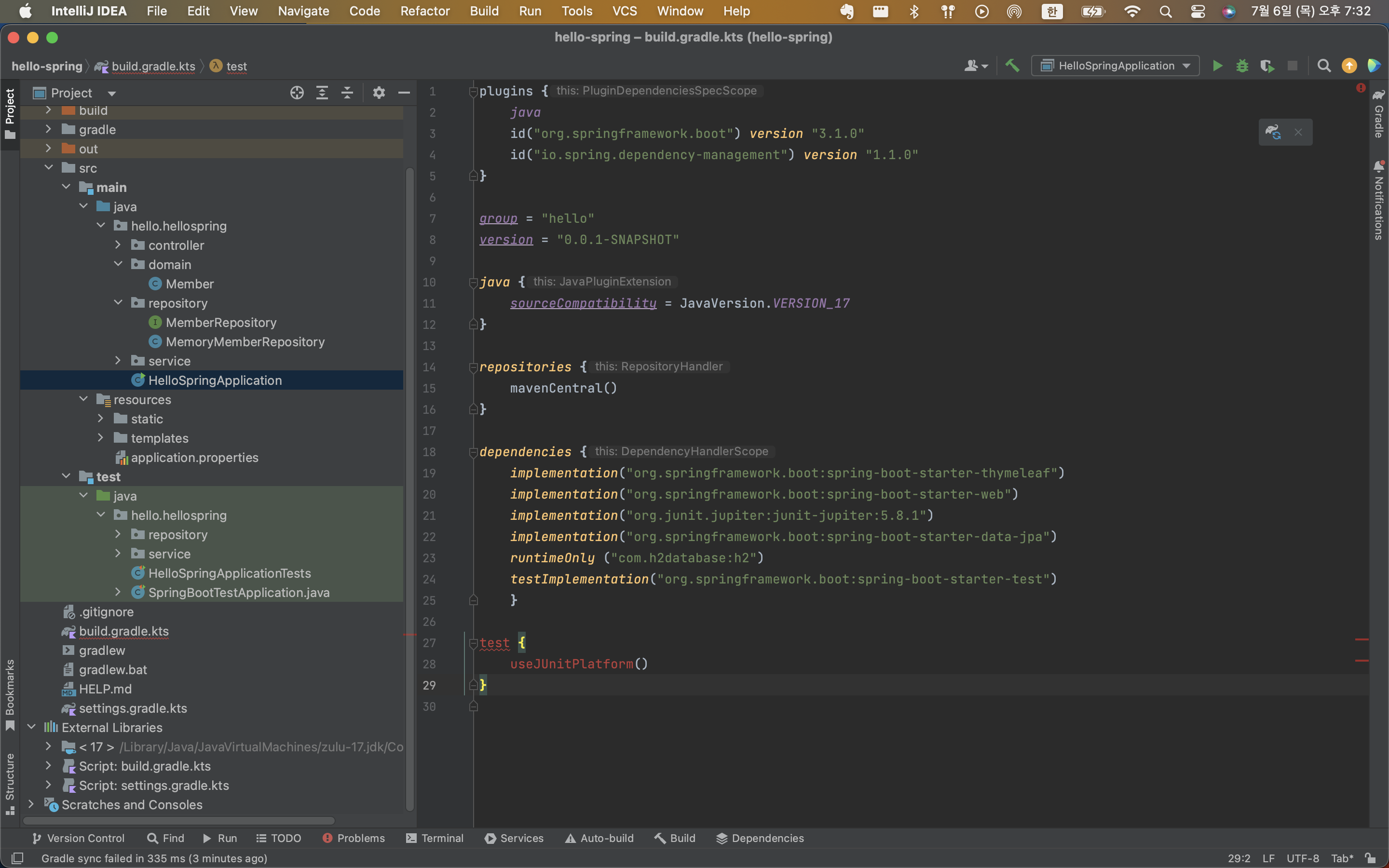Expand the controller folder in project tree
Image resolution: width=1389 pixels, height=868 pixels.
tap(118, 245)
